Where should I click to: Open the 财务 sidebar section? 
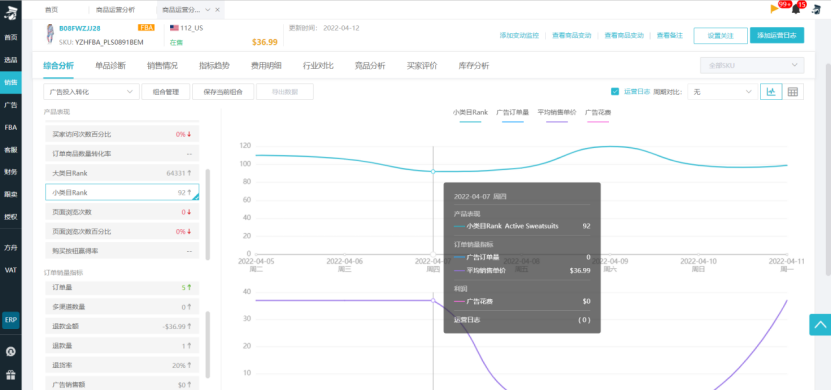click(11, 172)
